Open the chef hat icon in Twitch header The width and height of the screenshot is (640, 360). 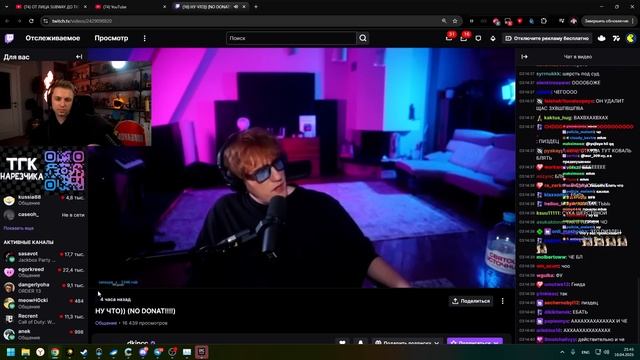(x=602, y=38)
